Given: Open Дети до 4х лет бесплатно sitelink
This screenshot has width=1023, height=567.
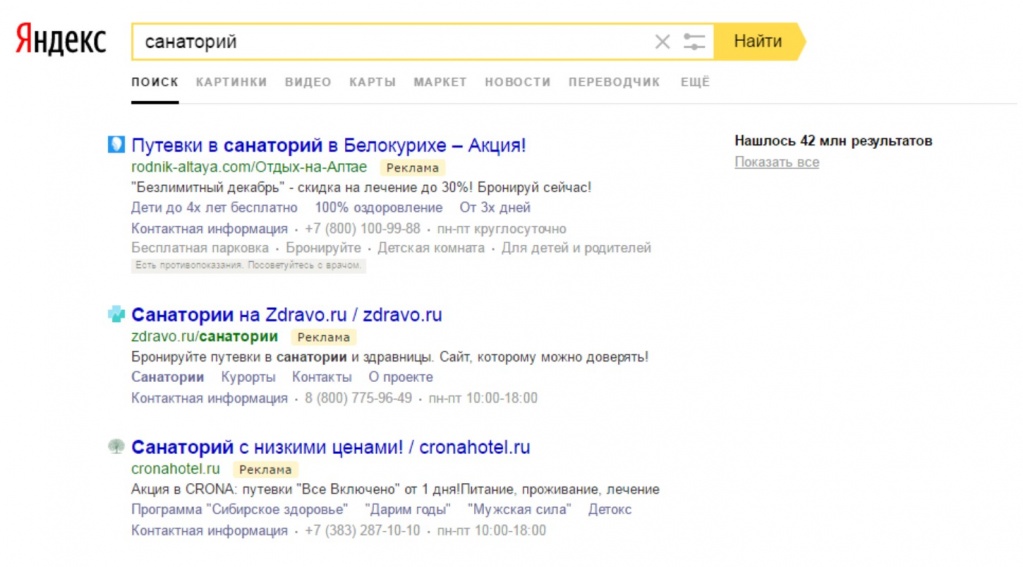Looking at the screenshot, I should click(x=214, y=207).
